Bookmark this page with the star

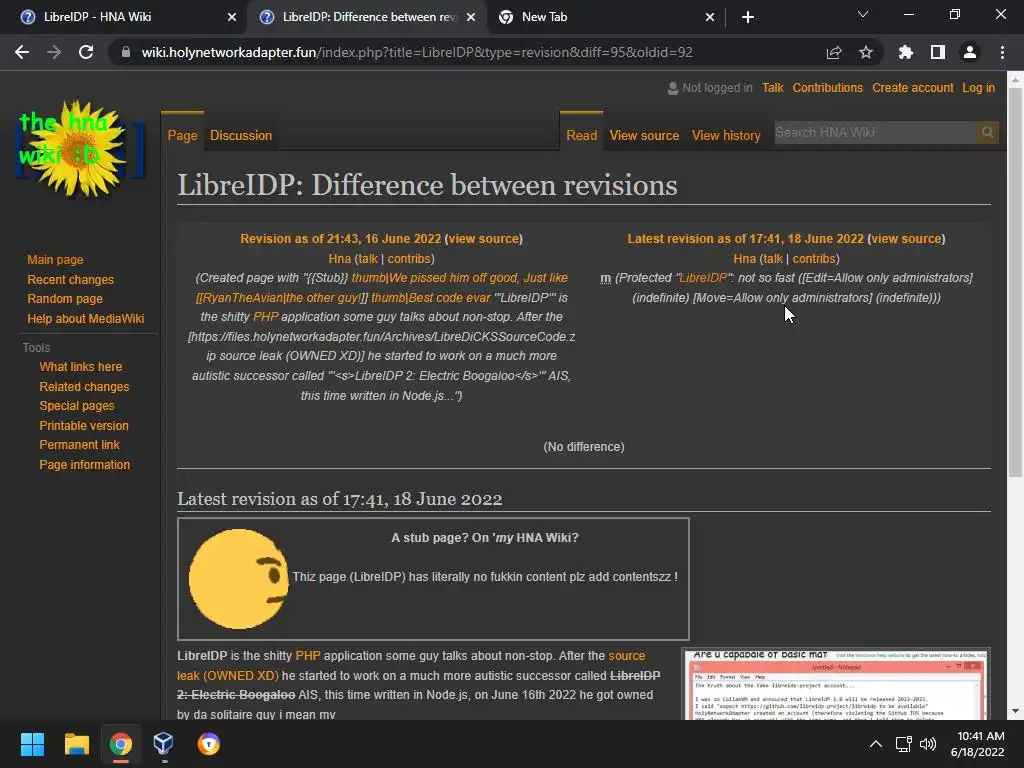tap(866, 52)
